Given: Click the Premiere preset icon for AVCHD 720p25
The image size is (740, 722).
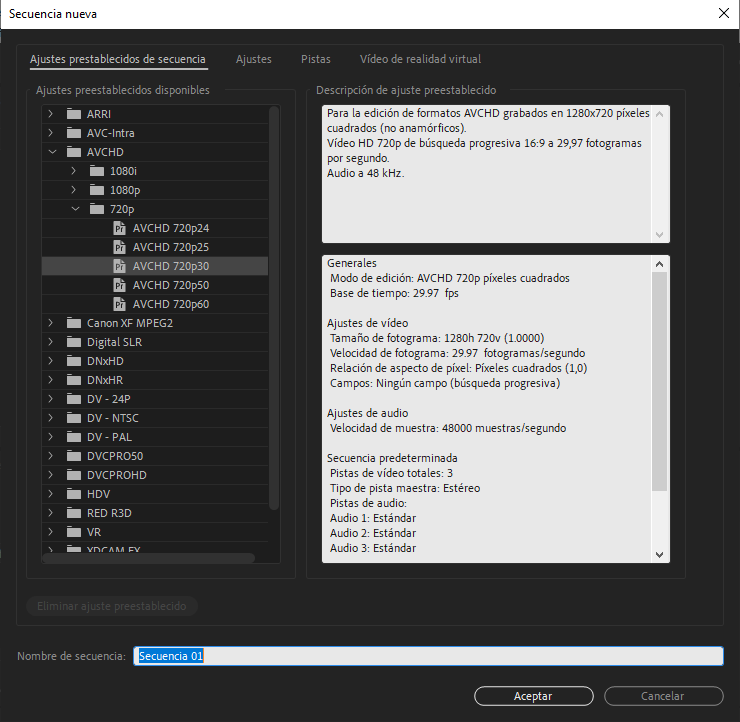Looking at the screenshot, I should 119,247.
